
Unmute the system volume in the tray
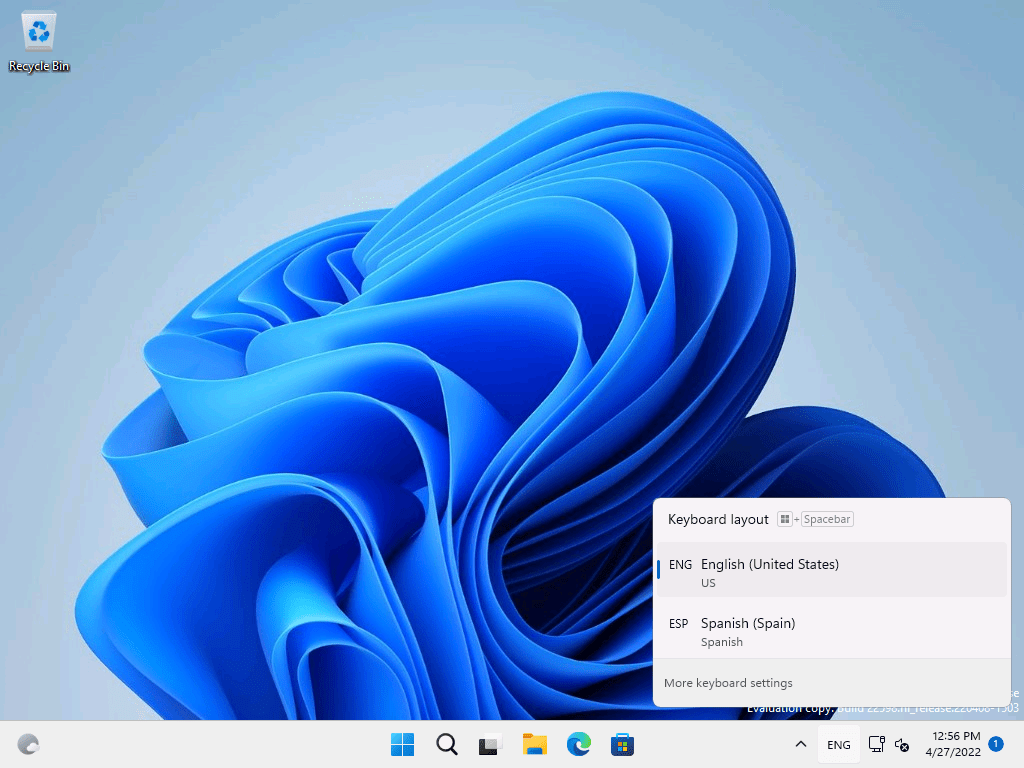900,745
